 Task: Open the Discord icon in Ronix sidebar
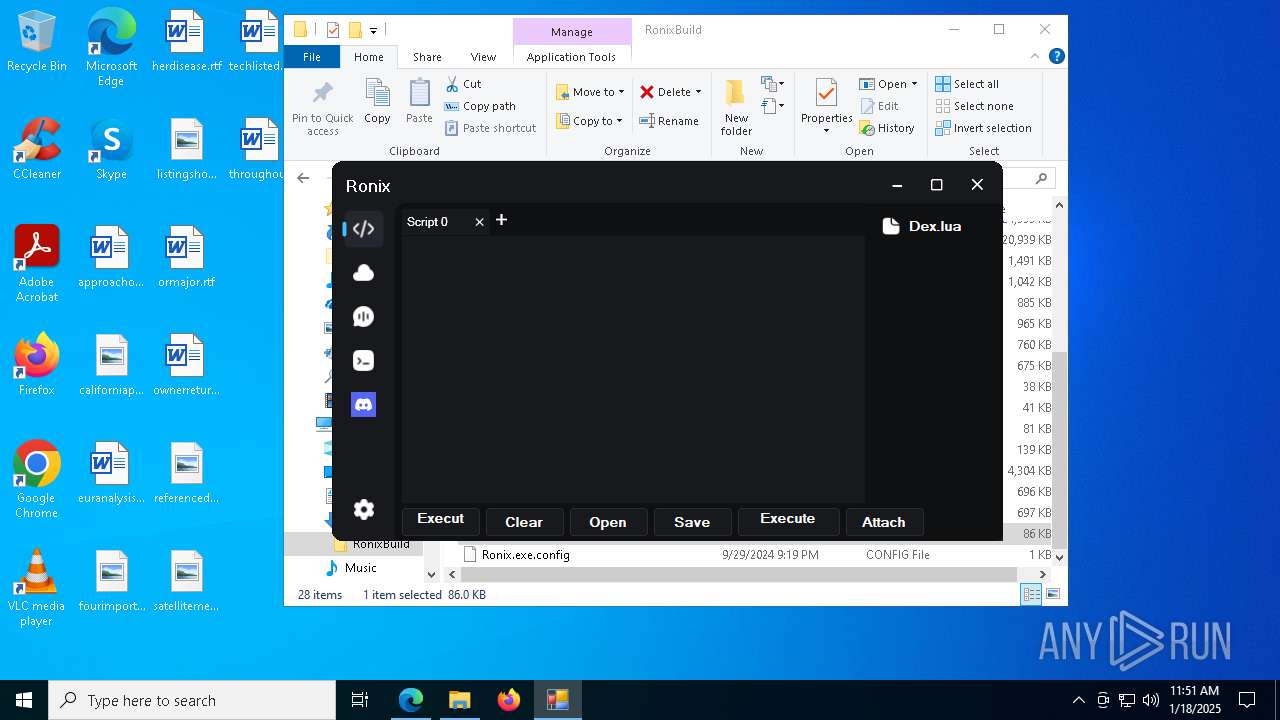point(364,405)
